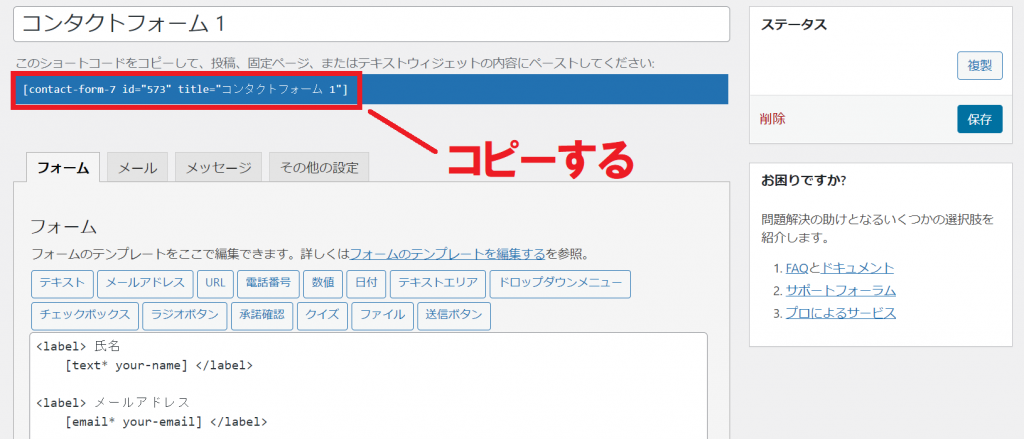Click the form title input field
1024x439 pixels.
[x=371, y=24]
